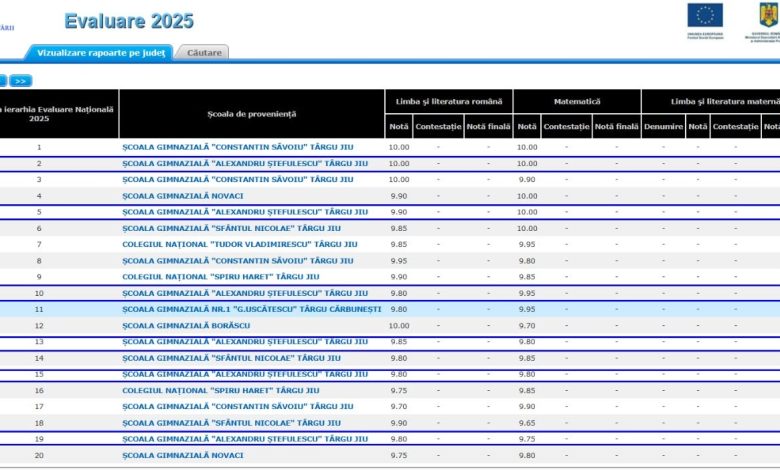Open school link in ranking row 13
Screen dimensions: 780x470
(x=245, y=342)
